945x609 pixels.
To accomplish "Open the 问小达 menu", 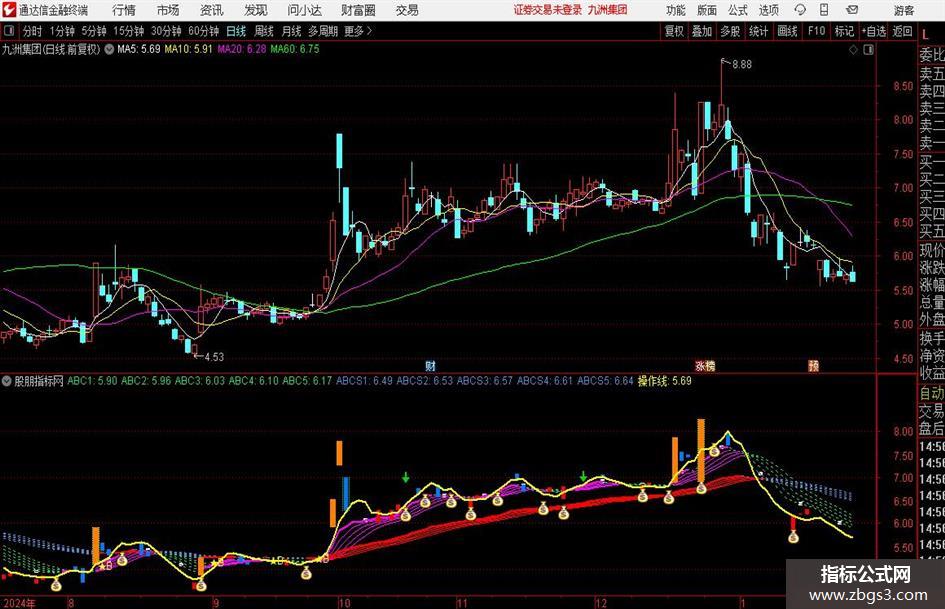I will [x=304, y=10].
